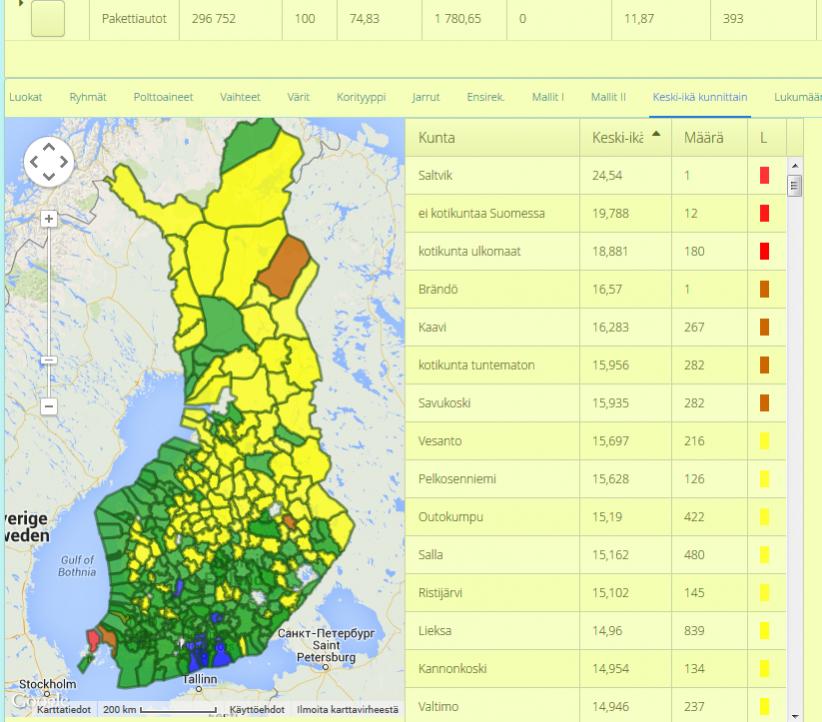
Task: Click the map zoom slider handle
Action: (x=49, y=360)
